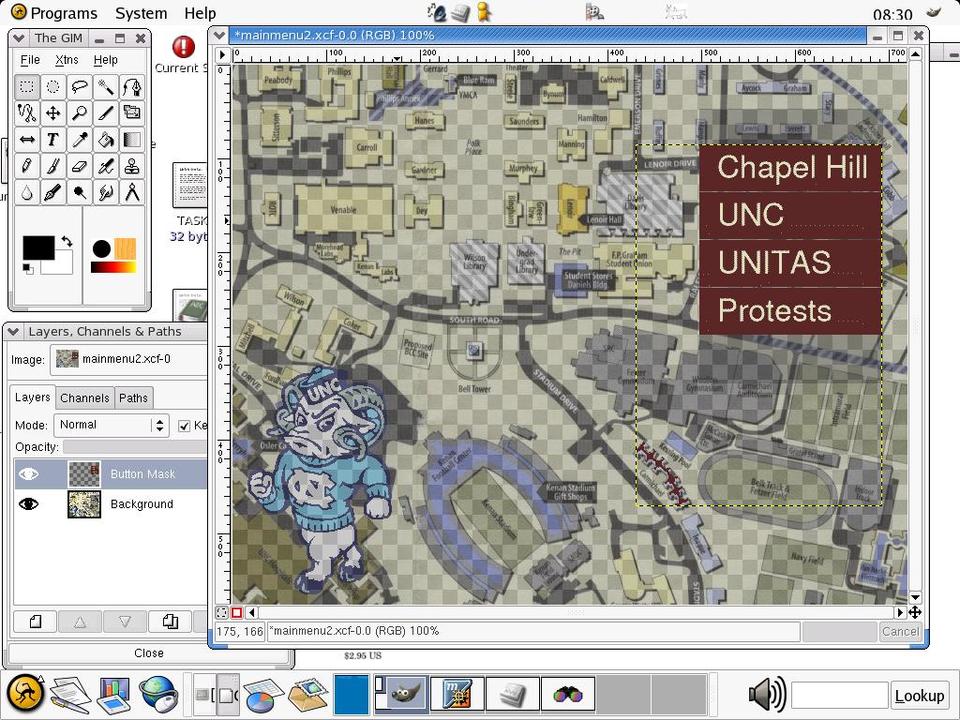Toggle visibility of the Background layer

tap(29, 504)
